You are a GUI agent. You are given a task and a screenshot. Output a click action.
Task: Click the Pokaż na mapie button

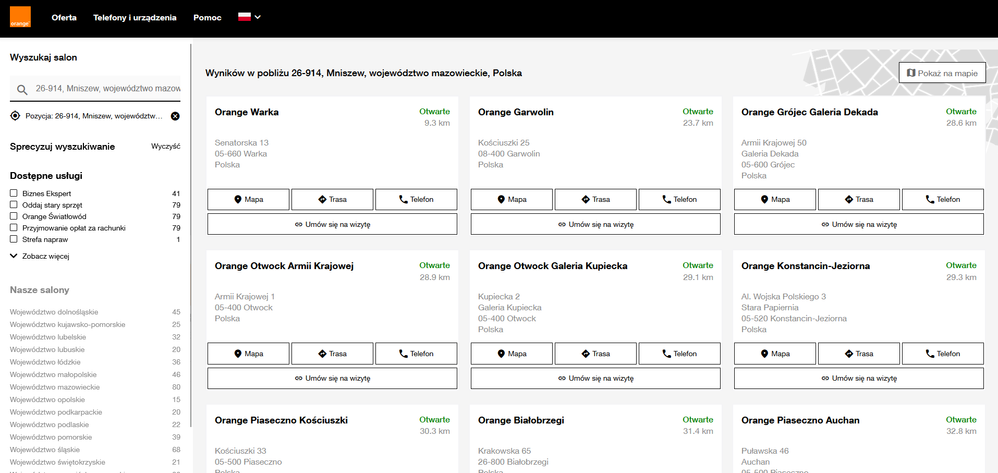943,73
